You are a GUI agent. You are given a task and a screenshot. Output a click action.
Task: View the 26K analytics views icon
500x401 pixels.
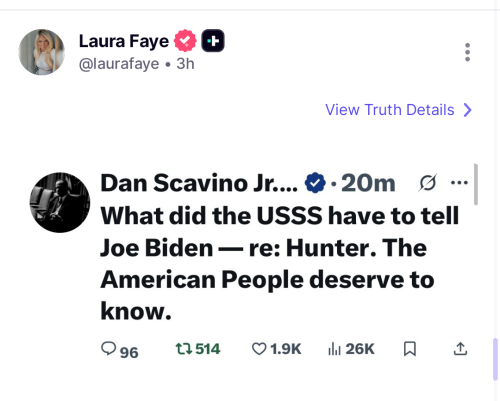point(351,349)
